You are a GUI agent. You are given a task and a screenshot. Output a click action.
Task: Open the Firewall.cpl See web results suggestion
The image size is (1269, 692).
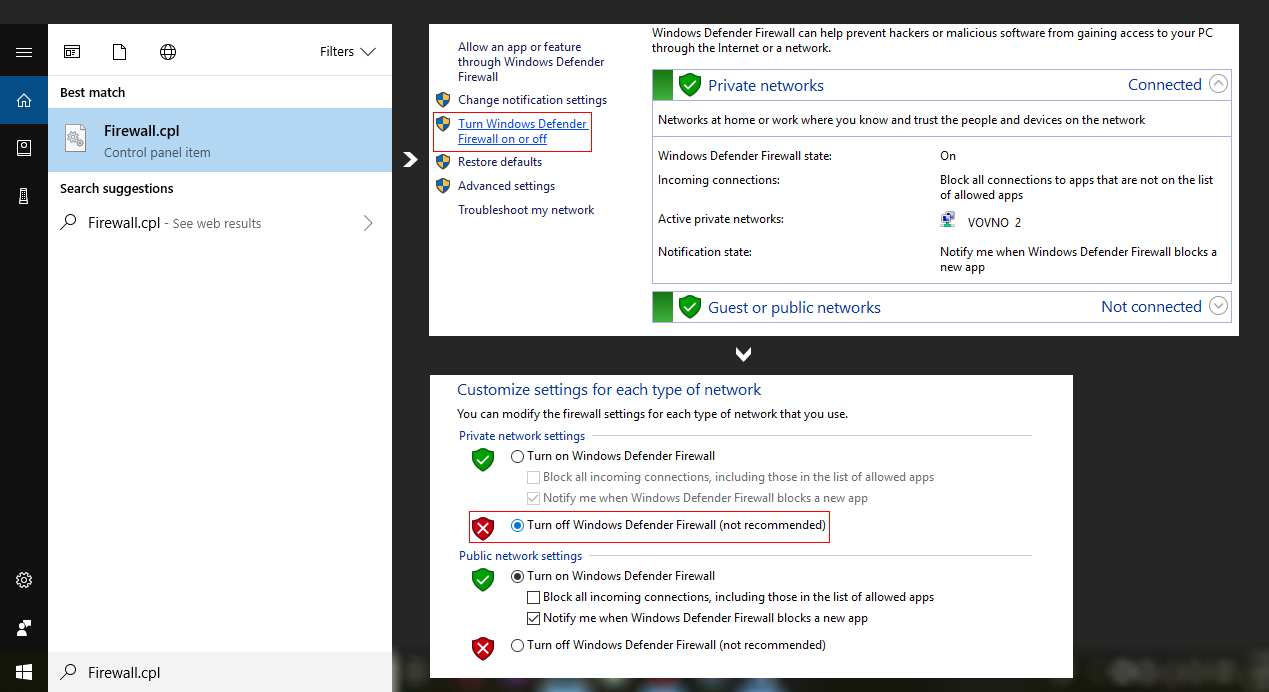220,223
